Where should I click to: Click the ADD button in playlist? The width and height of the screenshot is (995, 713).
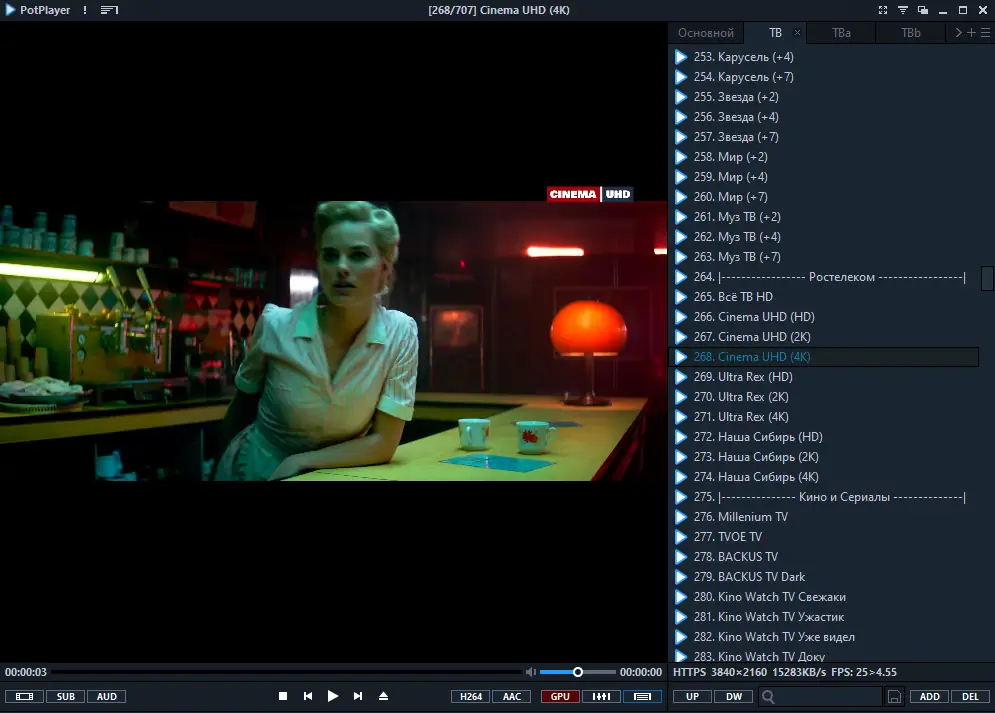930,697
